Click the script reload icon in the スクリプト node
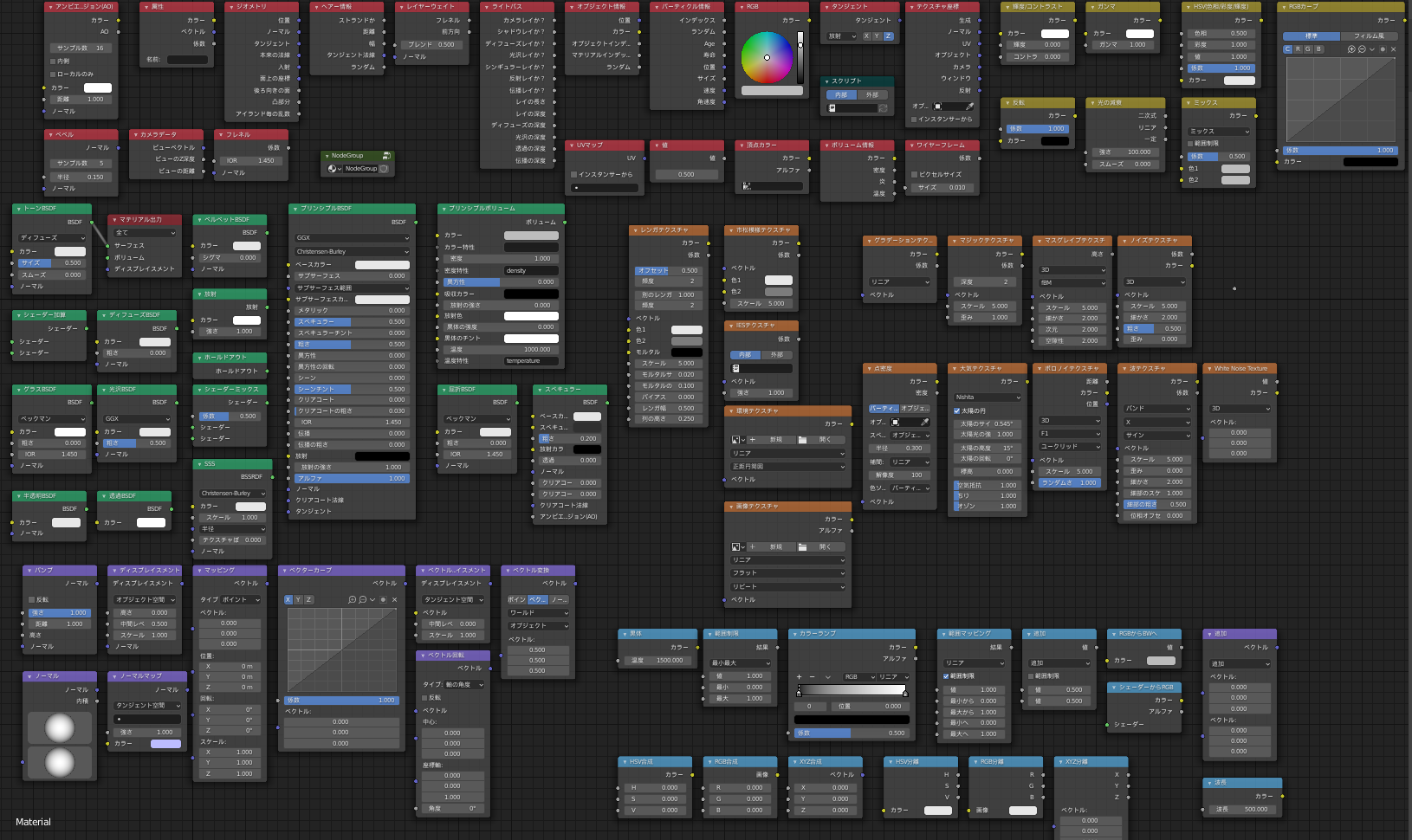 click(x=883, y=108)
